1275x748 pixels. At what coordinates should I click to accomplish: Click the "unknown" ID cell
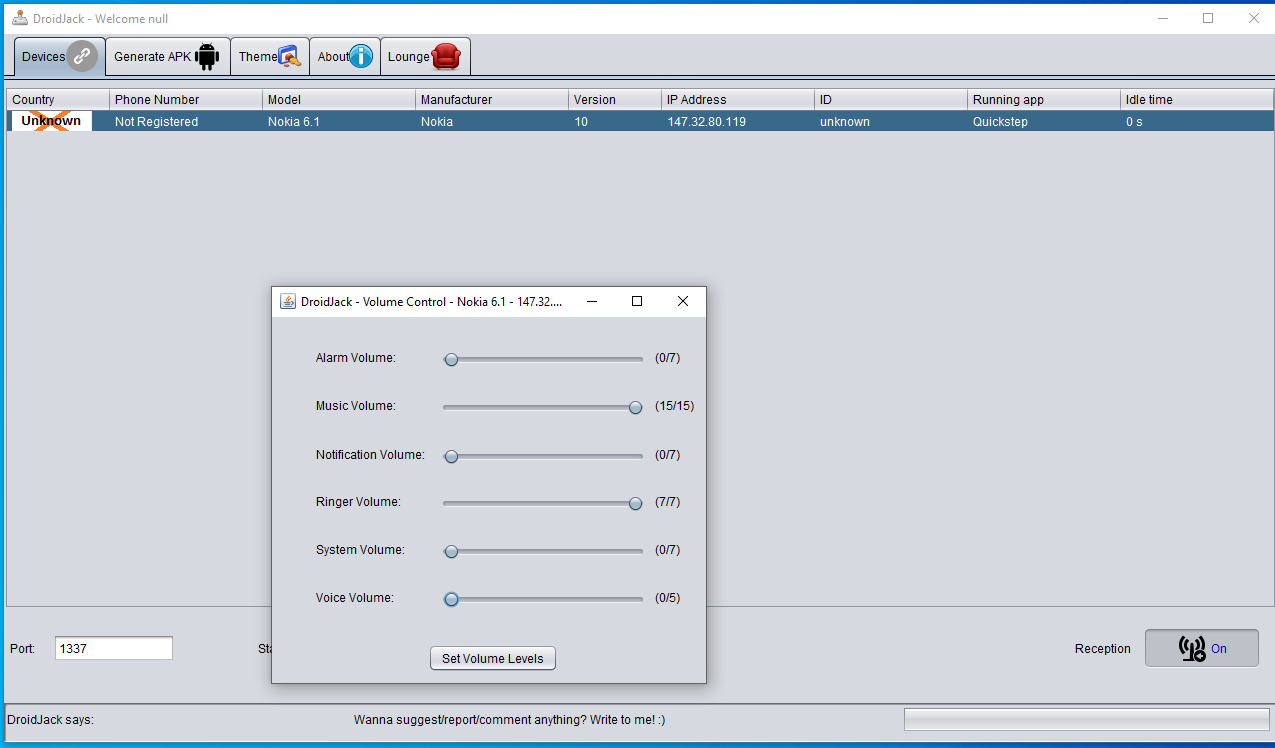891,121
